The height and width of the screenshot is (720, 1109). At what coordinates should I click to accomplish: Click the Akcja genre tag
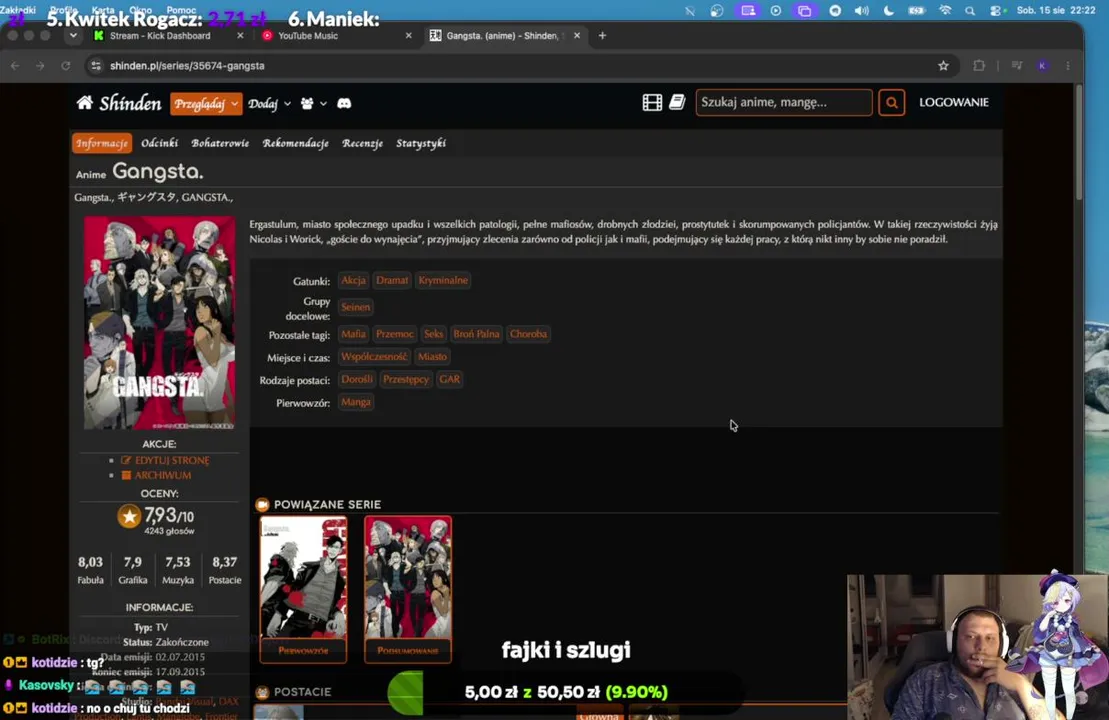pos(353,280)
